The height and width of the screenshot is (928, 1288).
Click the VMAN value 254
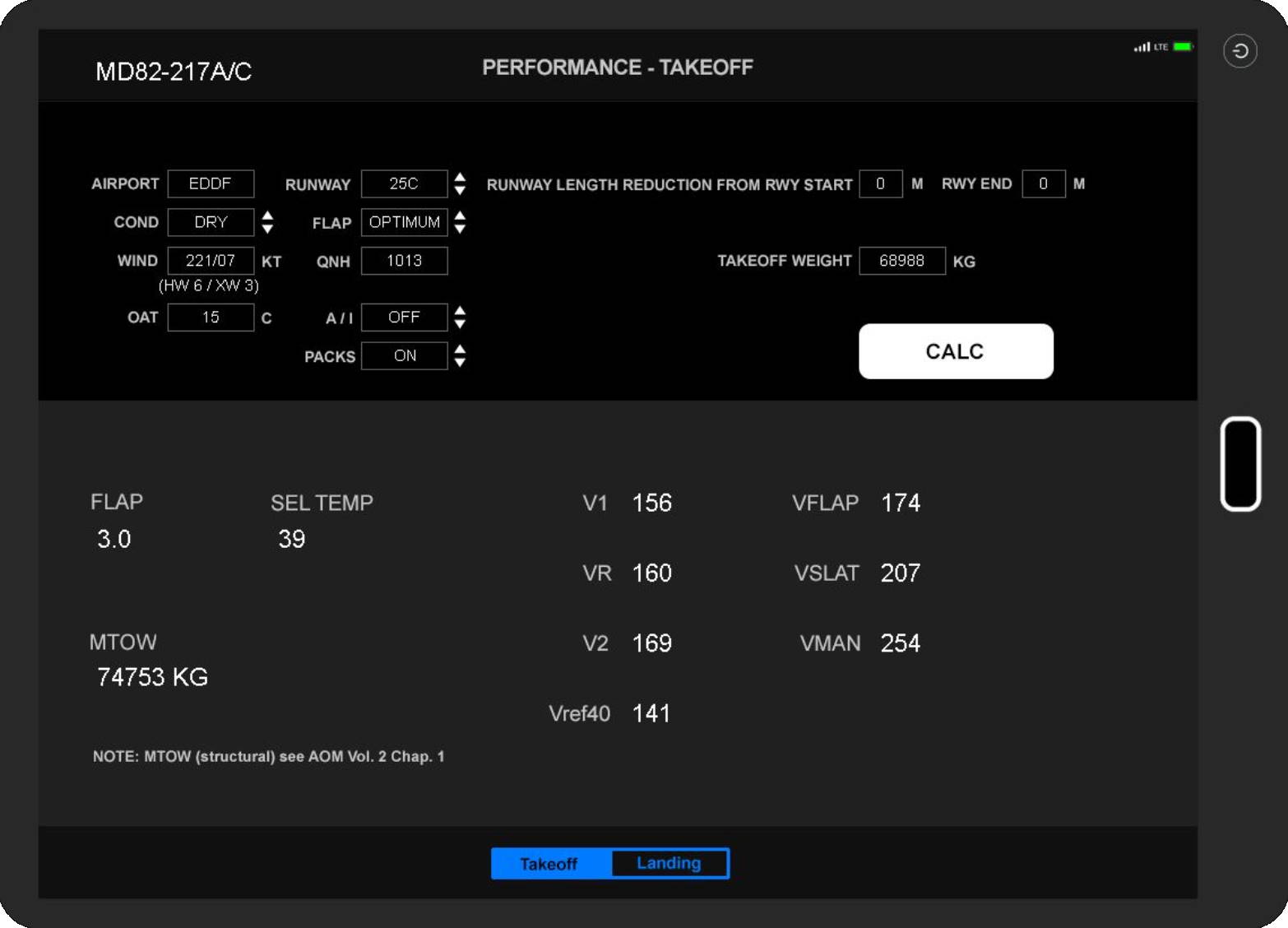pos(901,643)
